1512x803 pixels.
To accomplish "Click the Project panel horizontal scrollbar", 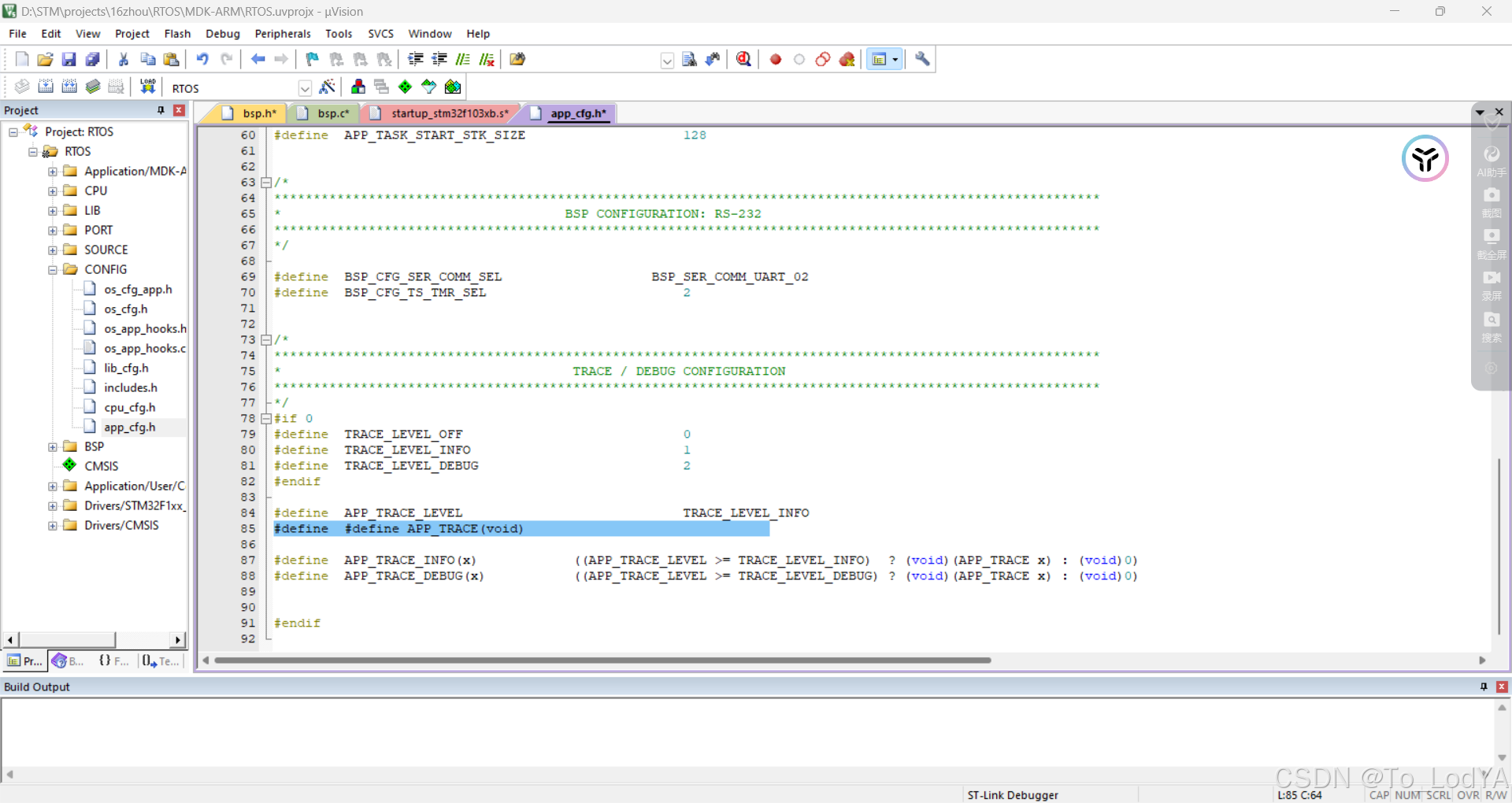I will [68, 640].
